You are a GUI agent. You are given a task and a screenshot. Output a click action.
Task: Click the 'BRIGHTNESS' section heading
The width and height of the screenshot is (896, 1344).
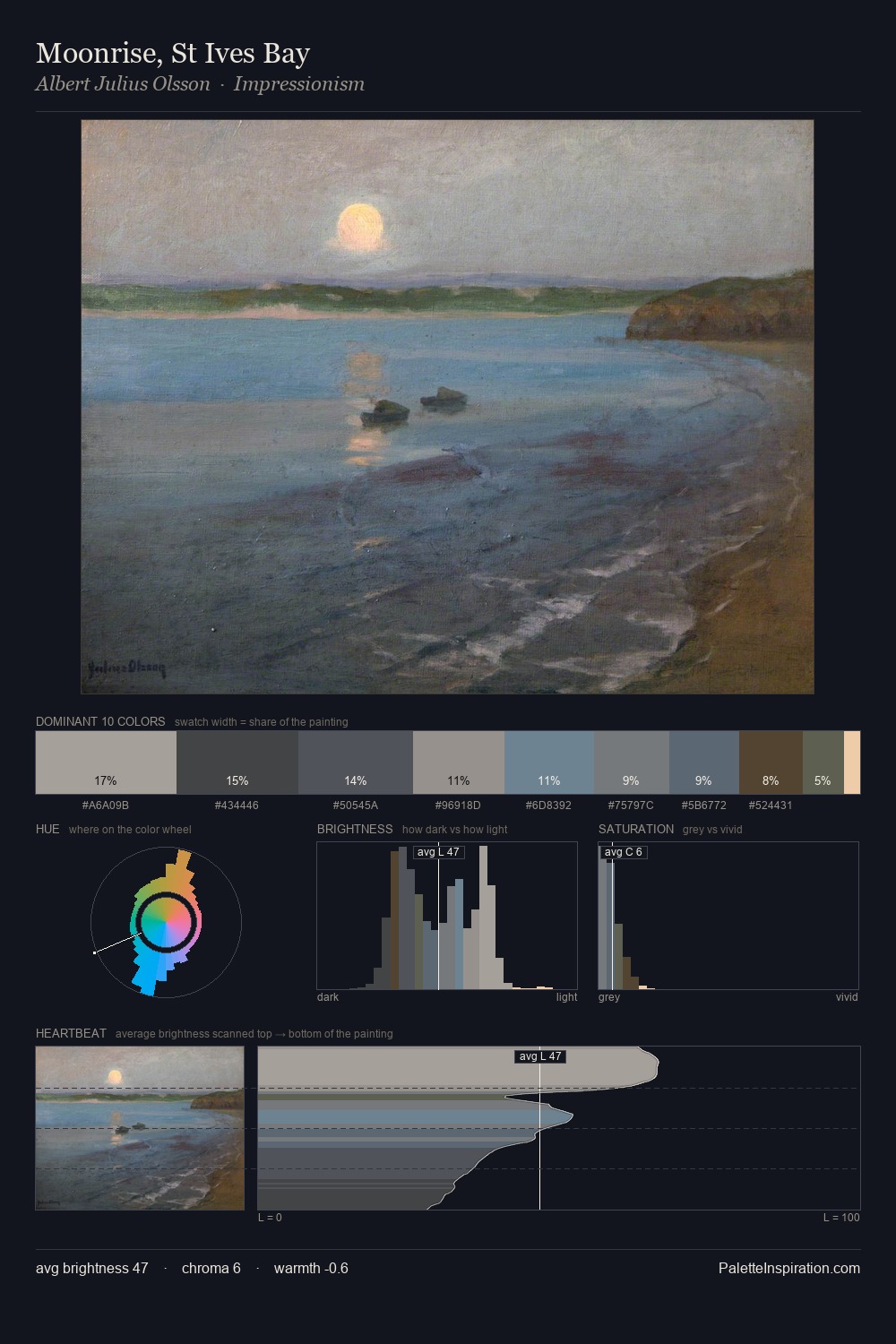(x=355, y=829)
